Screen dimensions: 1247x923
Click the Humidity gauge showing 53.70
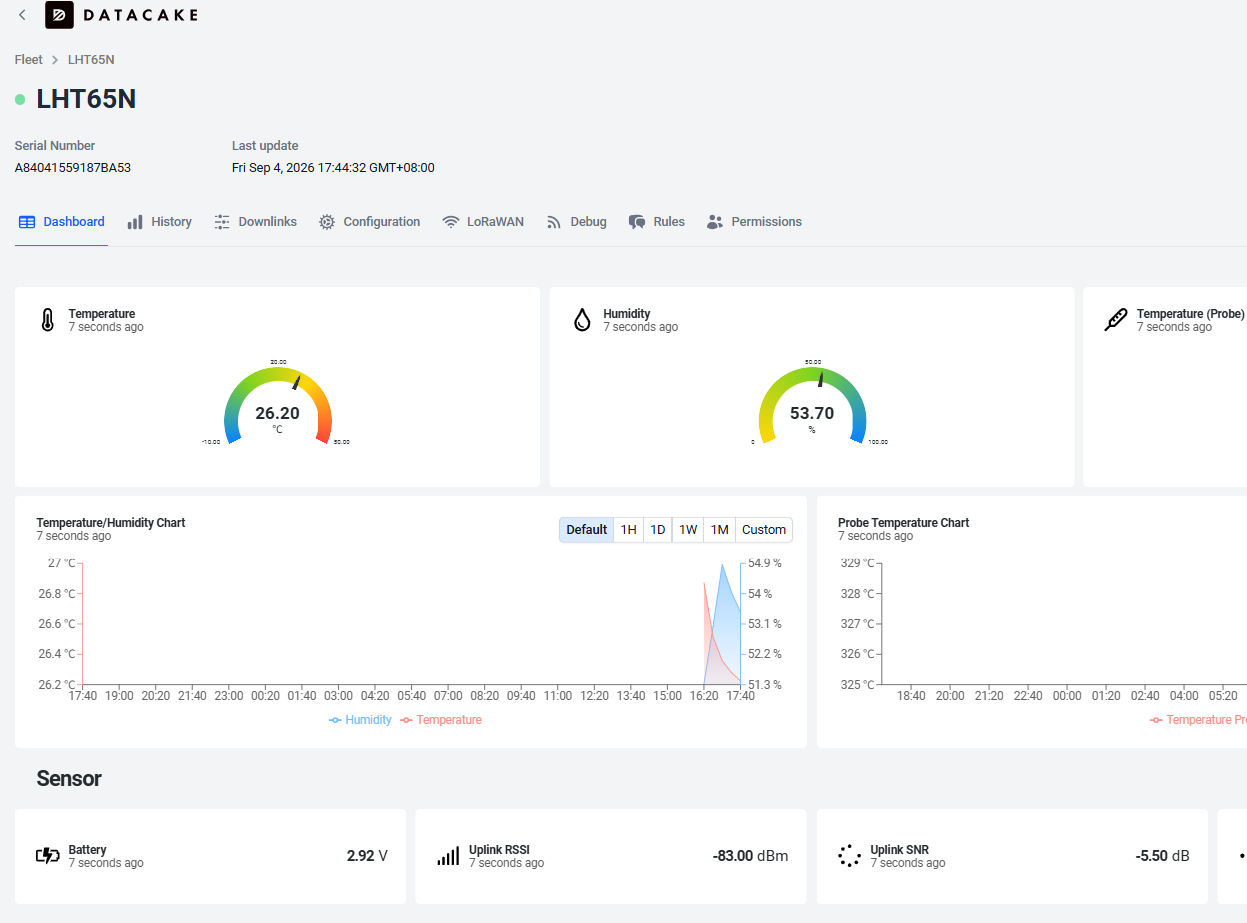pyautogui.click(x=812, y=405)
